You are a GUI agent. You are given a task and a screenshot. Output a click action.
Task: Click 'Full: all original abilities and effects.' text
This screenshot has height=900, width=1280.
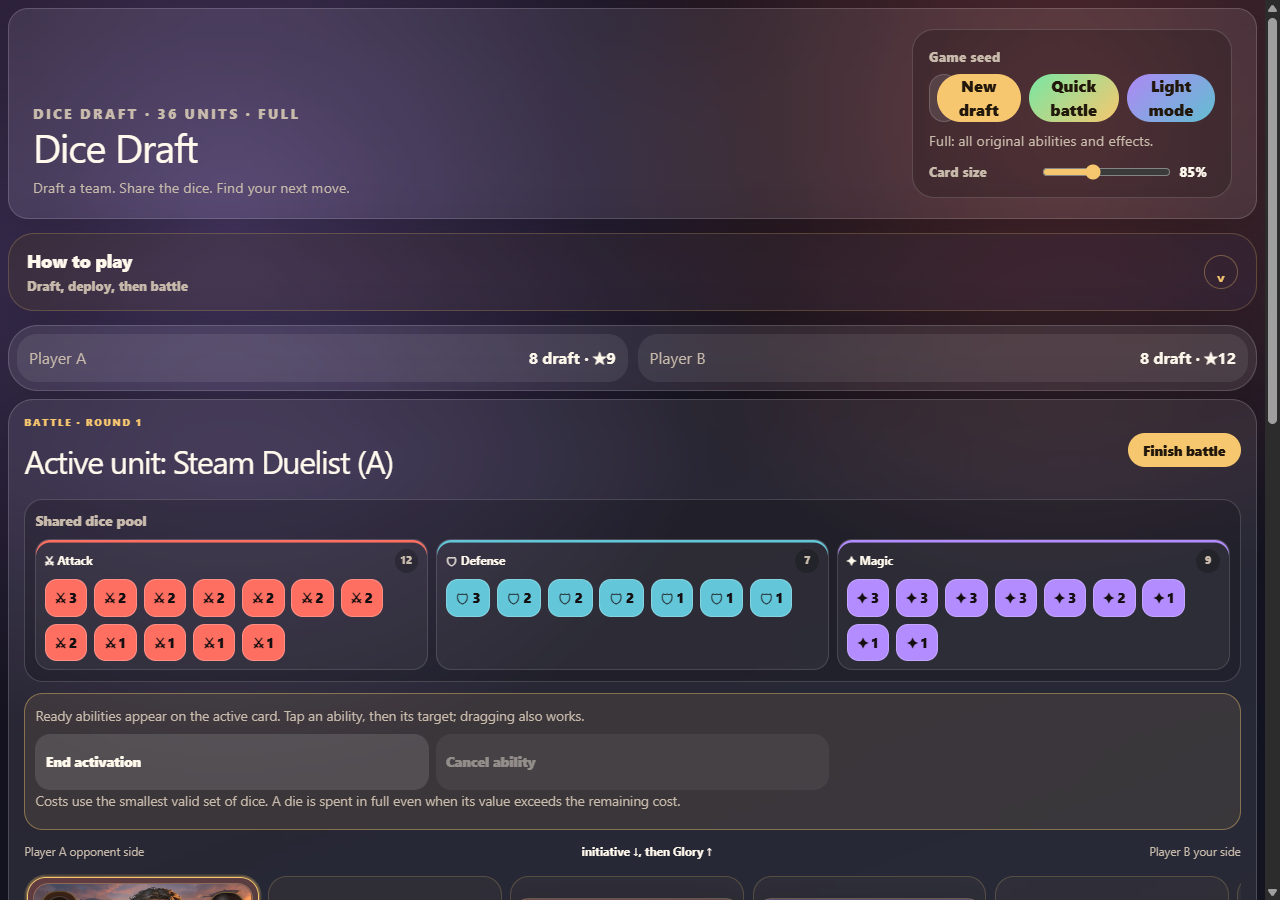[x=1041, y=141]
